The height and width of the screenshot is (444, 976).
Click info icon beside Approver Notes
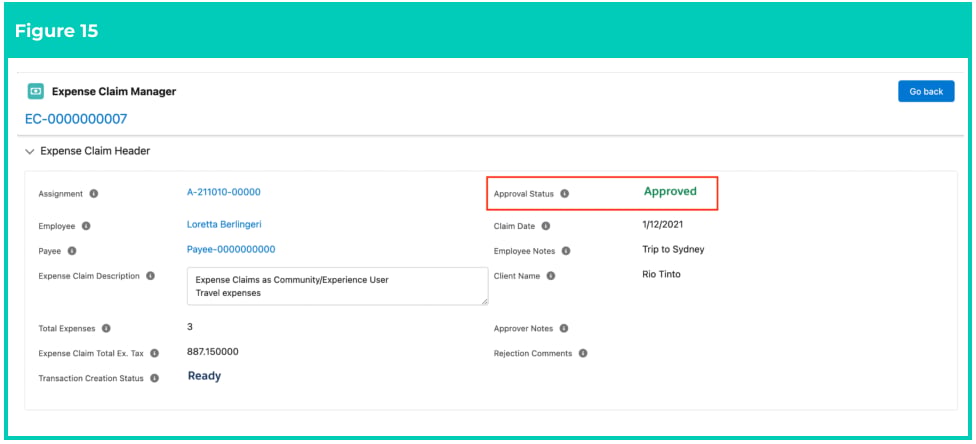click(563, 328)
